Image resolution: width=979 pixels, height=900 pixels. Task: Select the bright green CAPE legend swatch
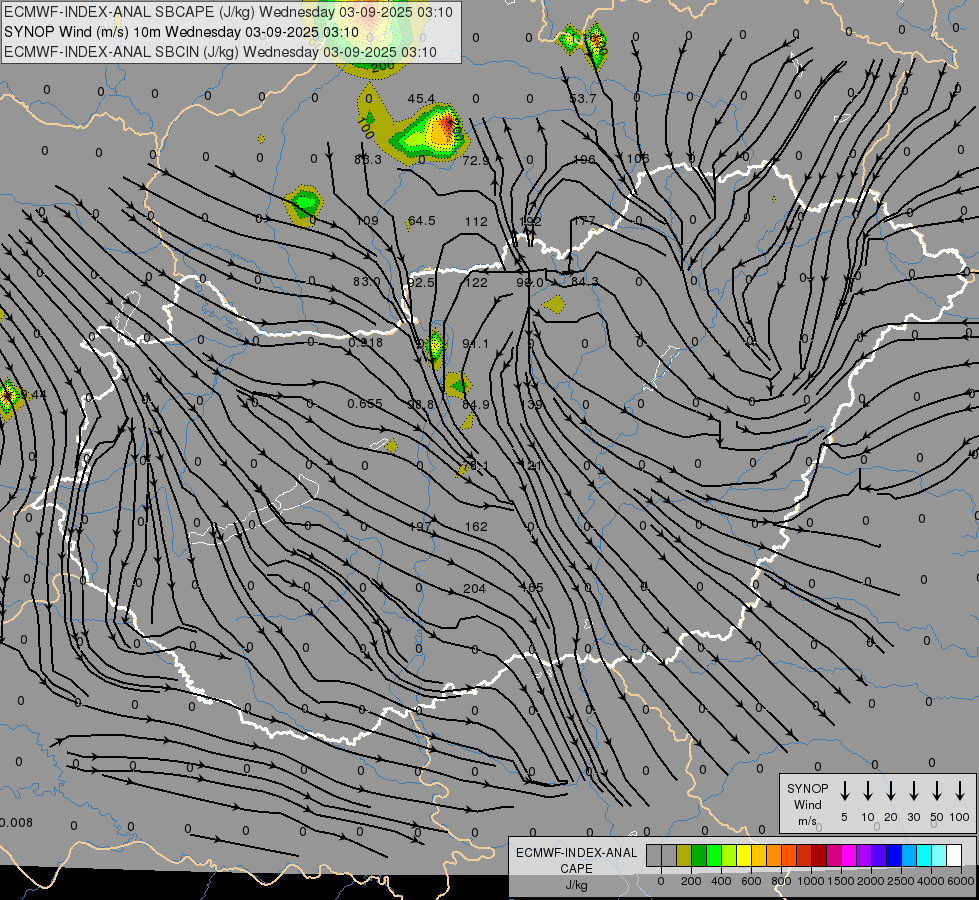click(x=714, y=855)
